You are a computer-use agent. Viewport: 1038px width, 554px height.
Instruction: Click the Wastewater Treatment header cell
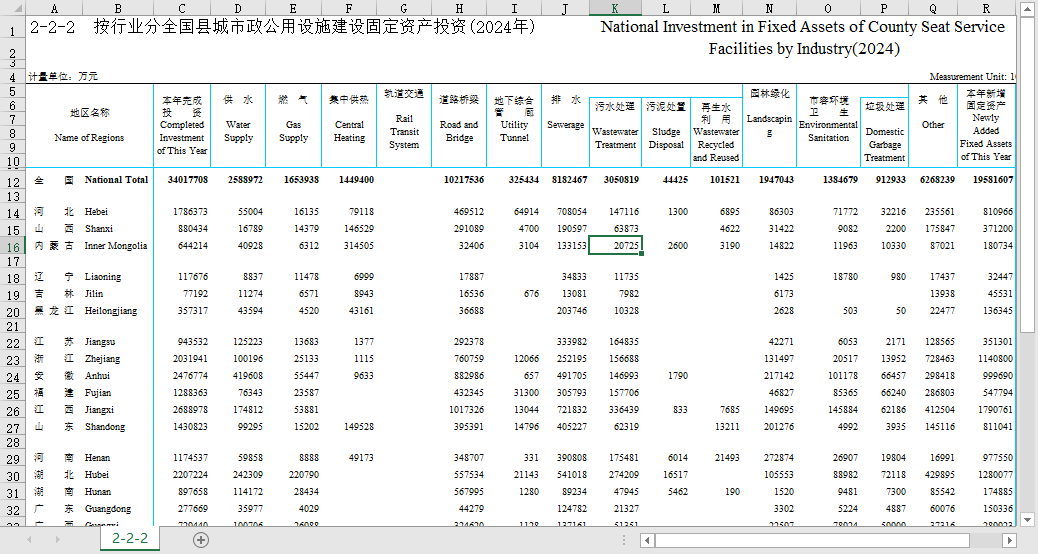(x=615, y=132)
